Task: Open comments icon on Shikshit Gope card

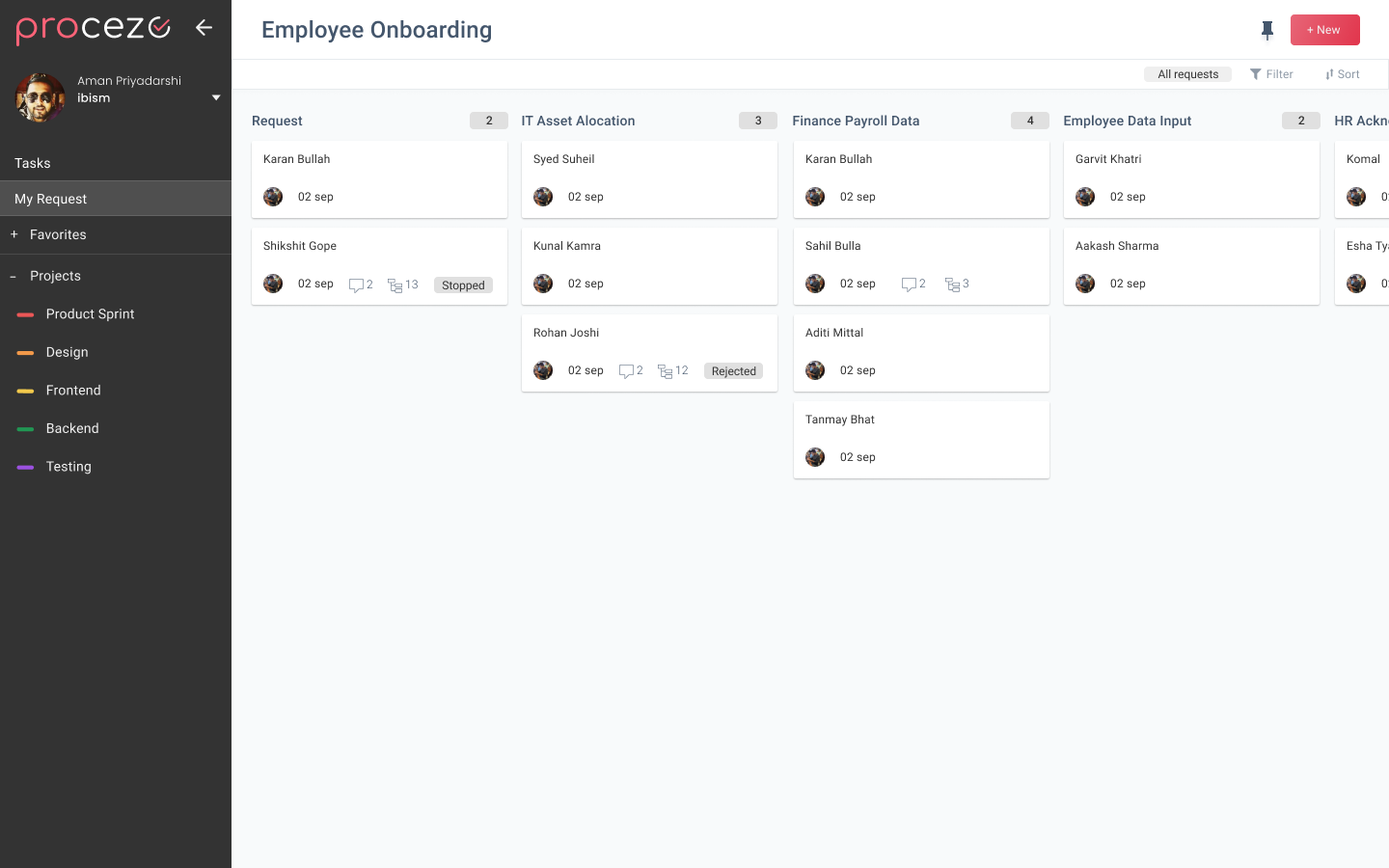Action: tap(356, 285)
